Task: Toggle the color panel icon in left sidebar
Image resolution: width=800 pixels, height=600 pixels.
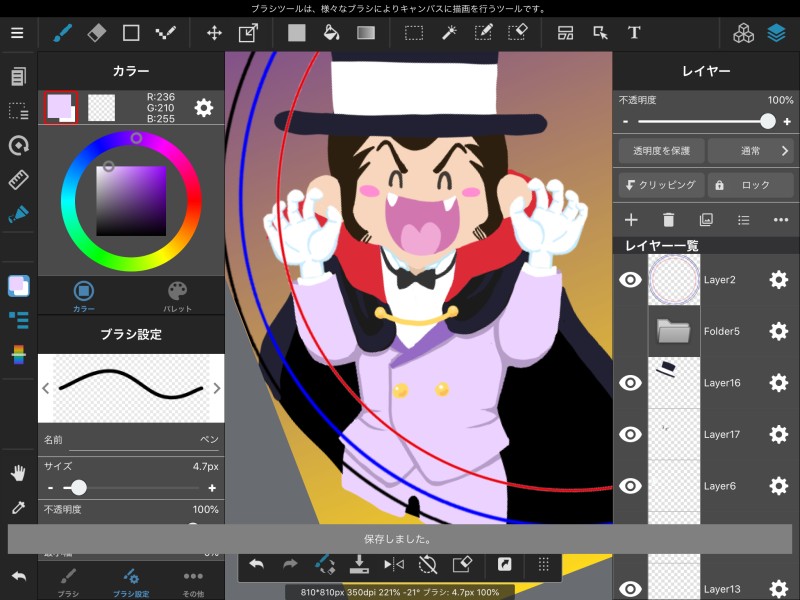Action: tap(18, 286)
